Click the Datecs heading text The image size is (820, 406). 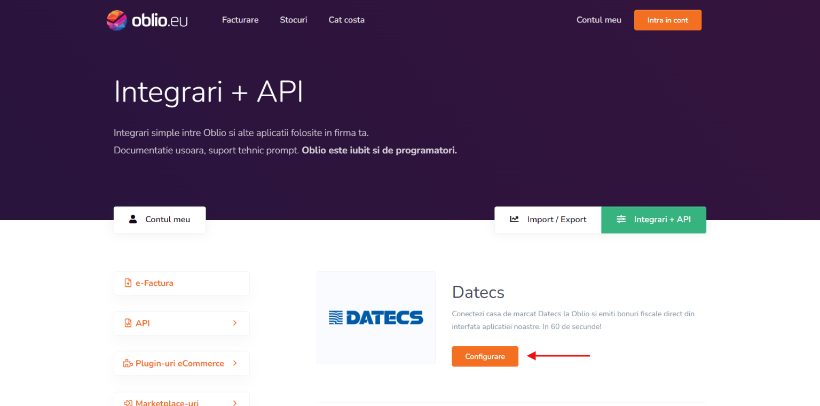click(478, 292)
